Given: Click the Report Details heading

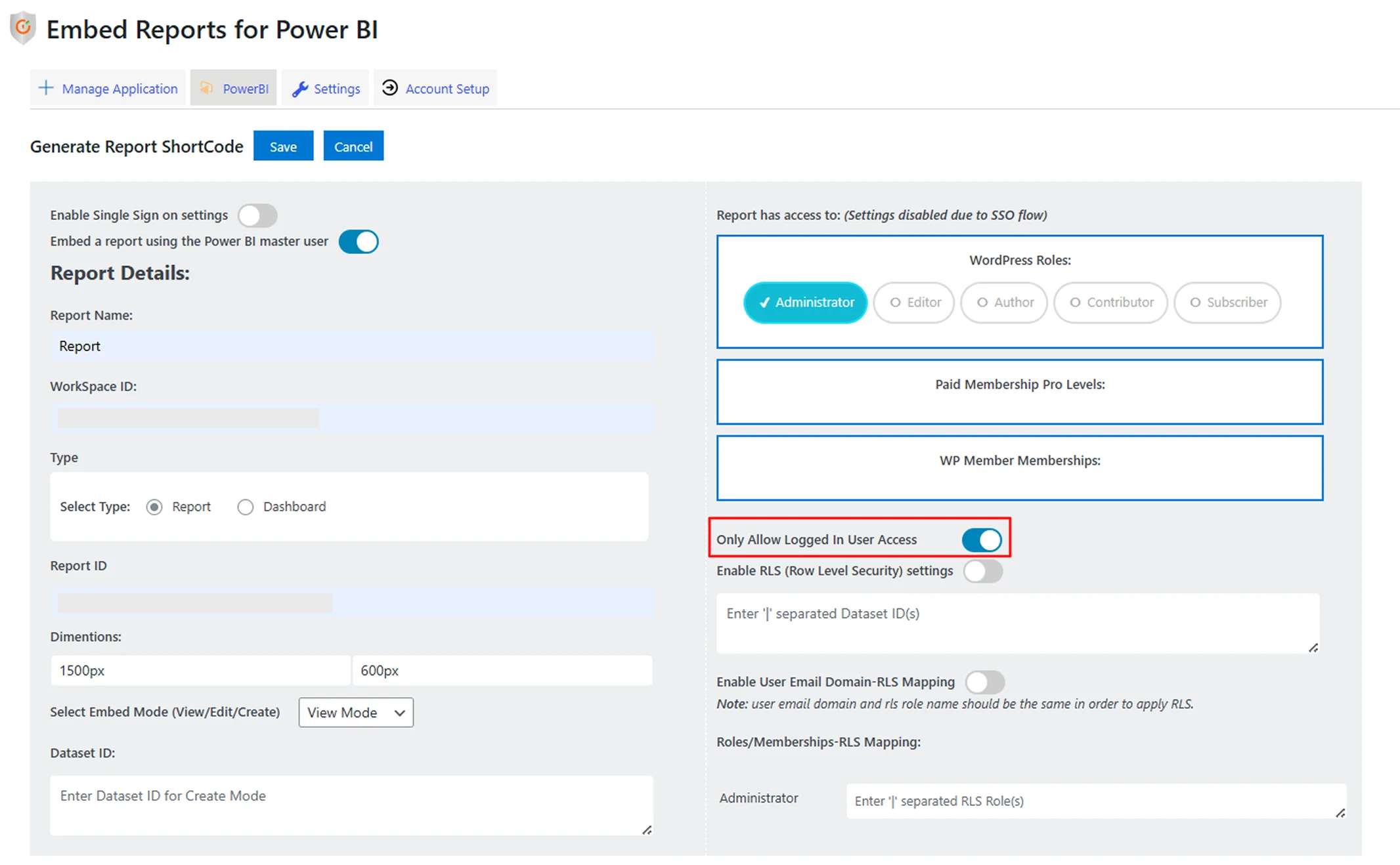Looking at the screenshot, I should click(120, 273).
